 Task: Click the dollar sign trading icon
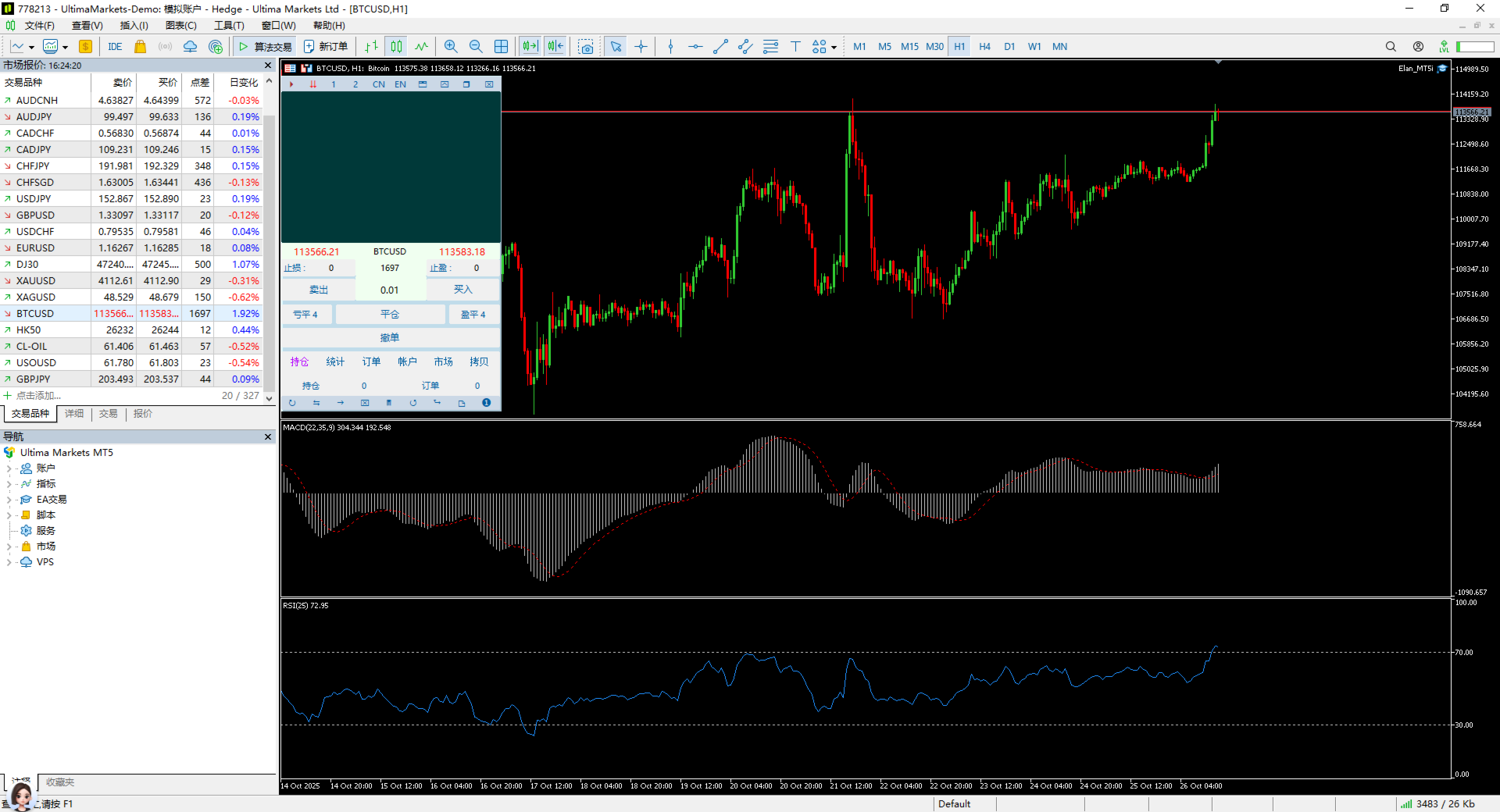pos(85,47)
